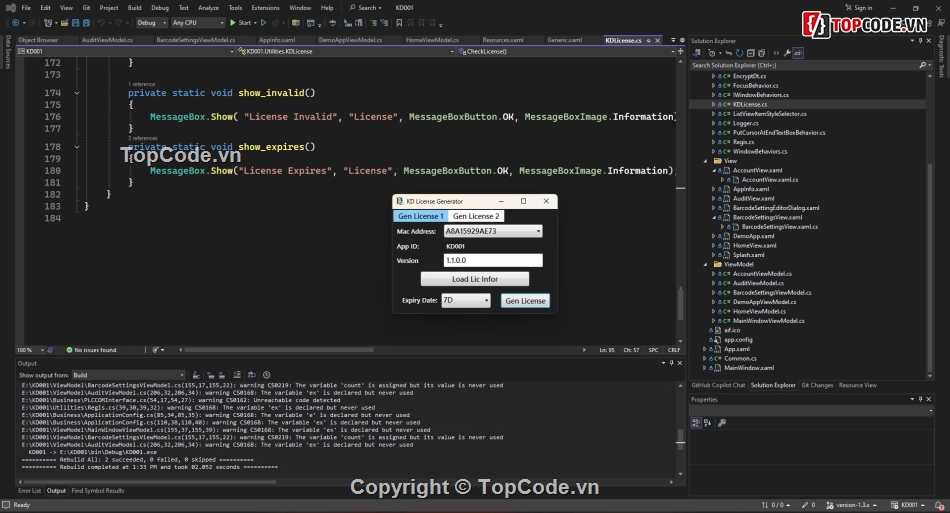950x513 pixels.
Task: Click the Clear All icon in the Output panel
Action: [x=237, y=375]
